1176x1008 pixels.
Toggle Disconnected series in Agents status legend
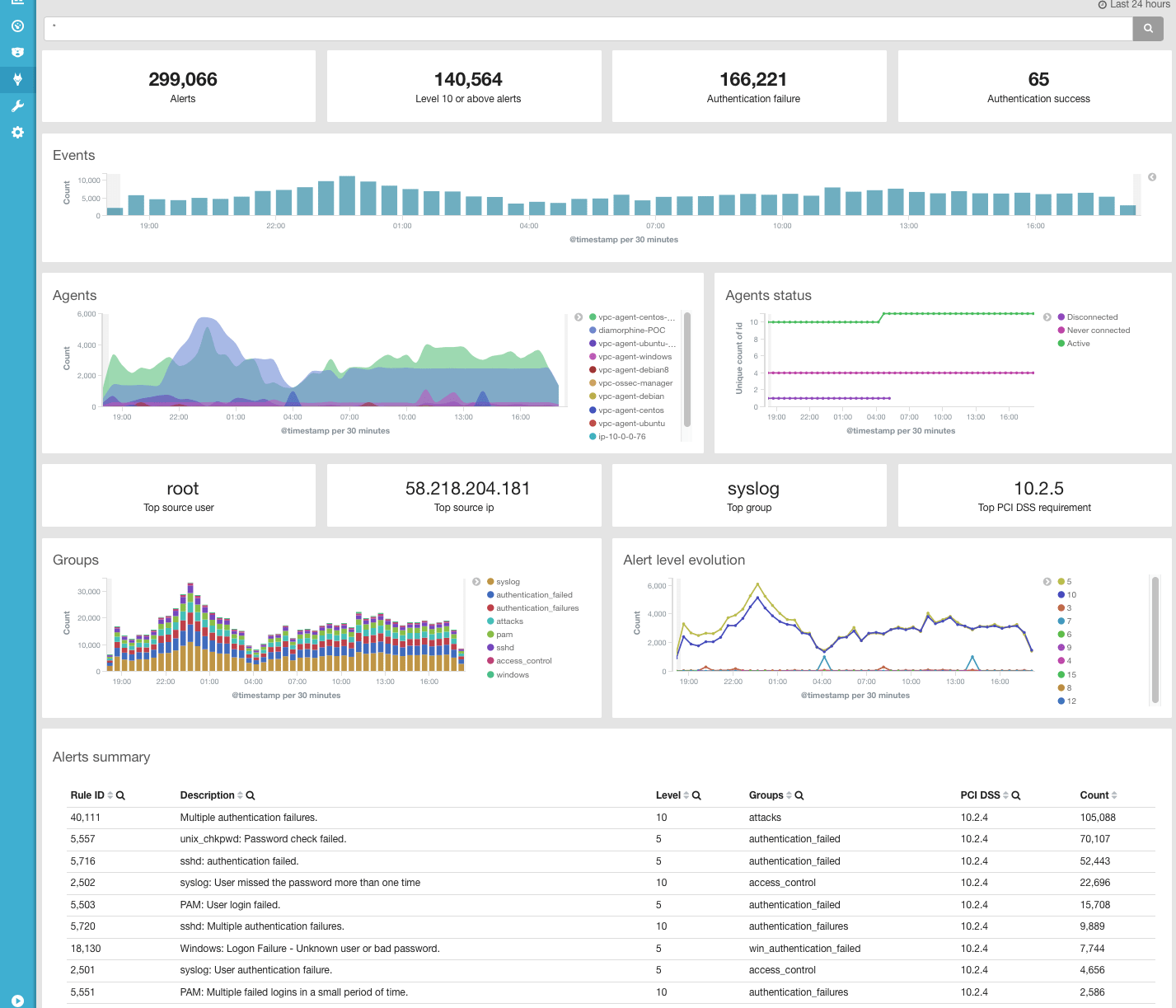[x=1088, y=317]
